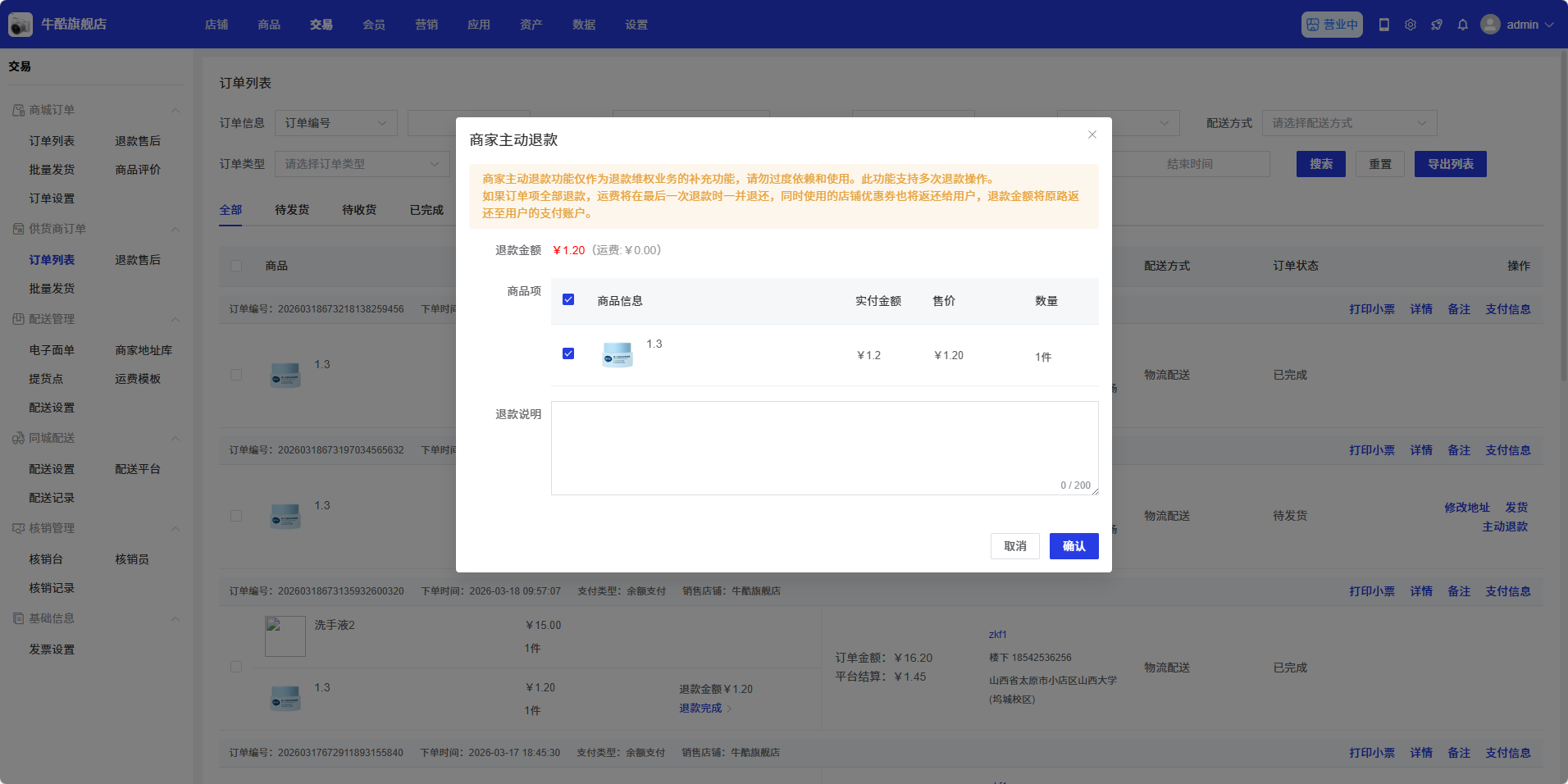Open the notification bell
The height and width of the screenshot is (784, 1568).
coord(1463,25)
